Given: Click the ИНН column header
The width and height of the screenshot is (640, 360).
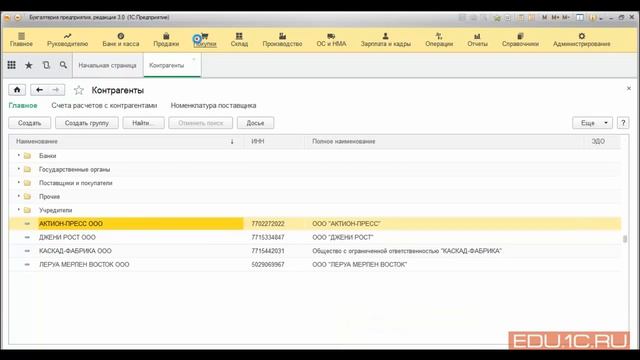Looking at the screenshot, I should point(274,141).
